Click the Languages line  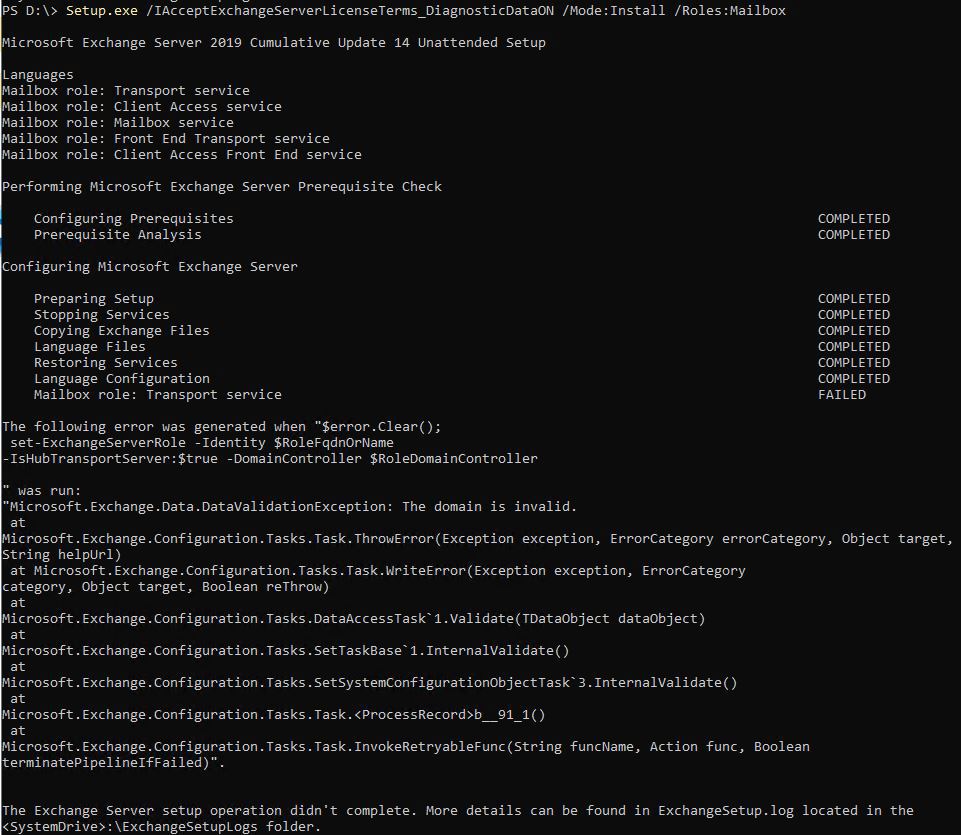pyautogui.click(x=37, y=75)
